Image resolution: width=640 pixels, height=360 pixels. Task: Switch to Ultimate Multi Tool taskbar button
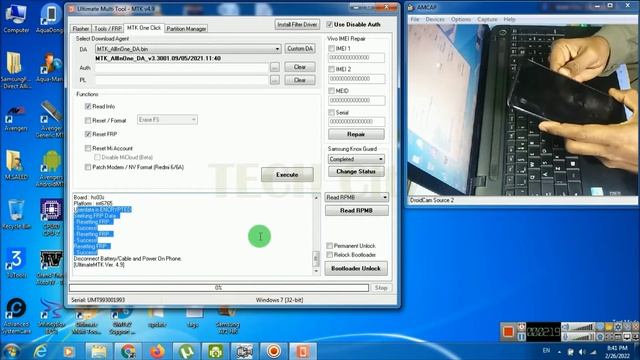coord(302,351)
